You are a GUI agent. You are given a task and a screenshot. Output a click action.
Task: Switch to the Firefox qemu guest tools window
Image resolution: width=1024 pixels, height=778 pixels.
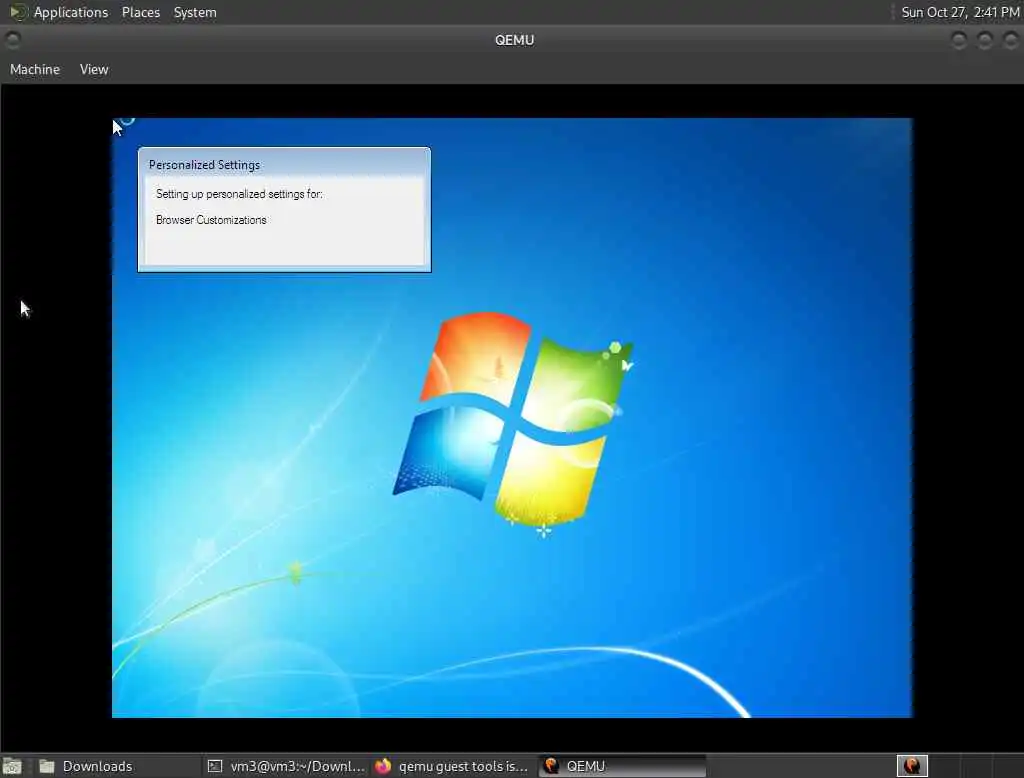[452, 766]
